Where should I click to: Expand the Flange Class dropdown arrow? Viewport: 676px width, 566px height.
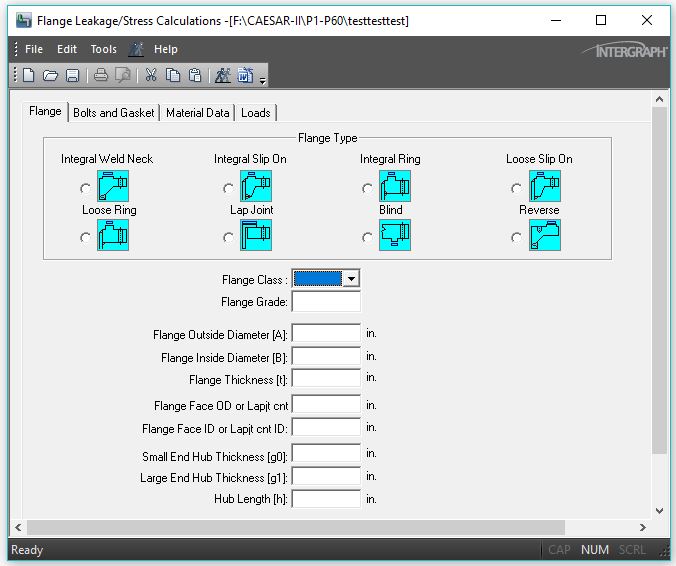pyautogui.click(x=351, y=279)
